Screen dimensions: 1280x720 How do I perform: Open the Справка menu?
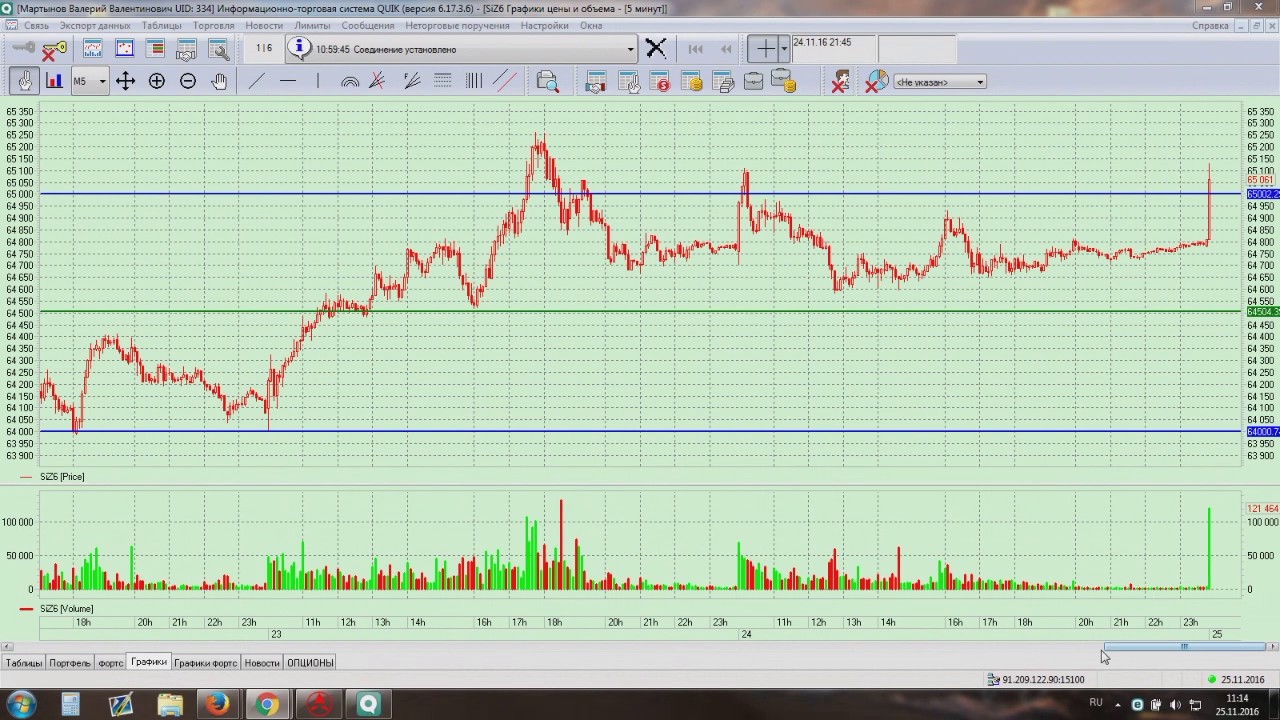pyautogui.click(x=1210, y=25)
